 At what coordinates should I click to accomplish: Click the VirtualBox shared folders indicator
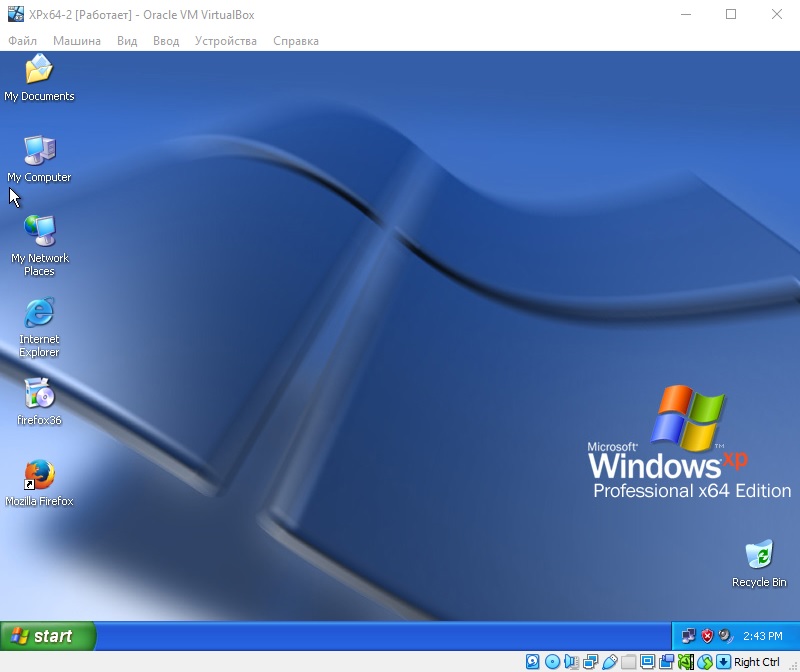[x=629, y=662]
